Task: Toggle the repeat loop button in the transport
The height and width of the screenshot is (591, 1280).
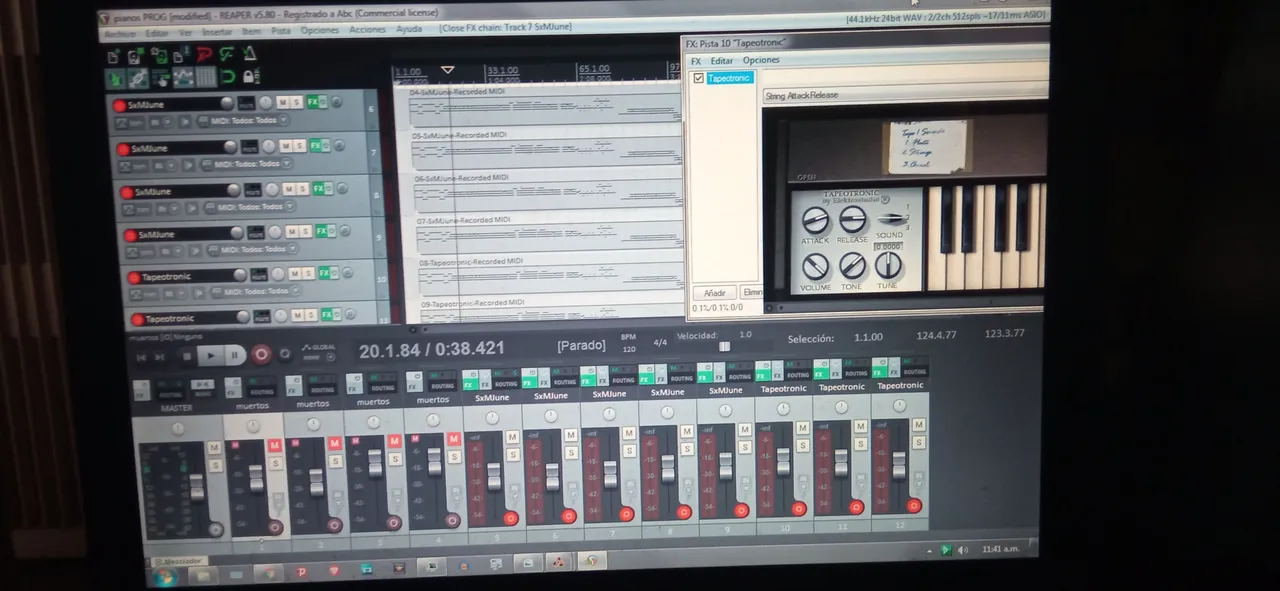Action: pyautogui.click(x=285, y=354)
